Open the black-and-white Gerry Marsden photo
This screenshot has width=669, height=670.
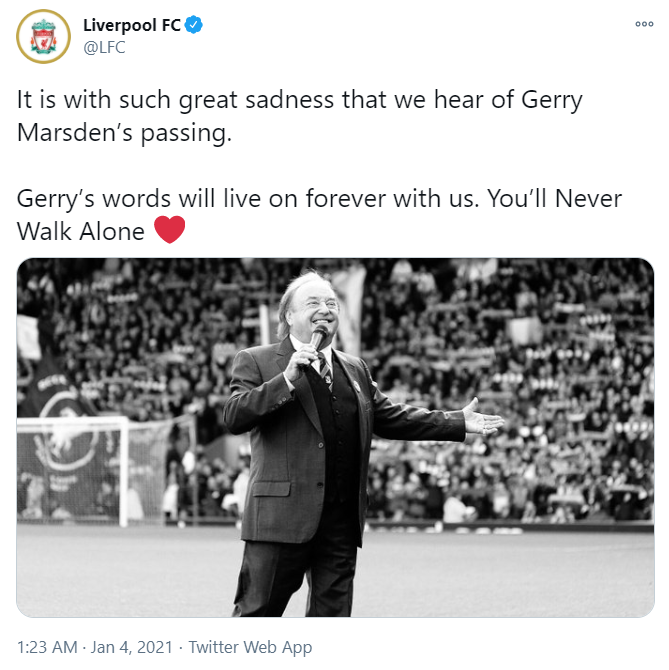[335, 437]
